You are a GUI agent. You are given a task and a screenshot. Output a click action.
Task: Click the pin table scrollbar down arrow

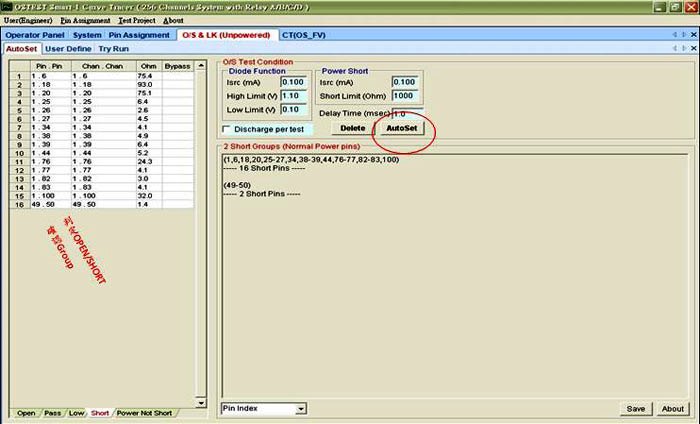coord(201,400)
